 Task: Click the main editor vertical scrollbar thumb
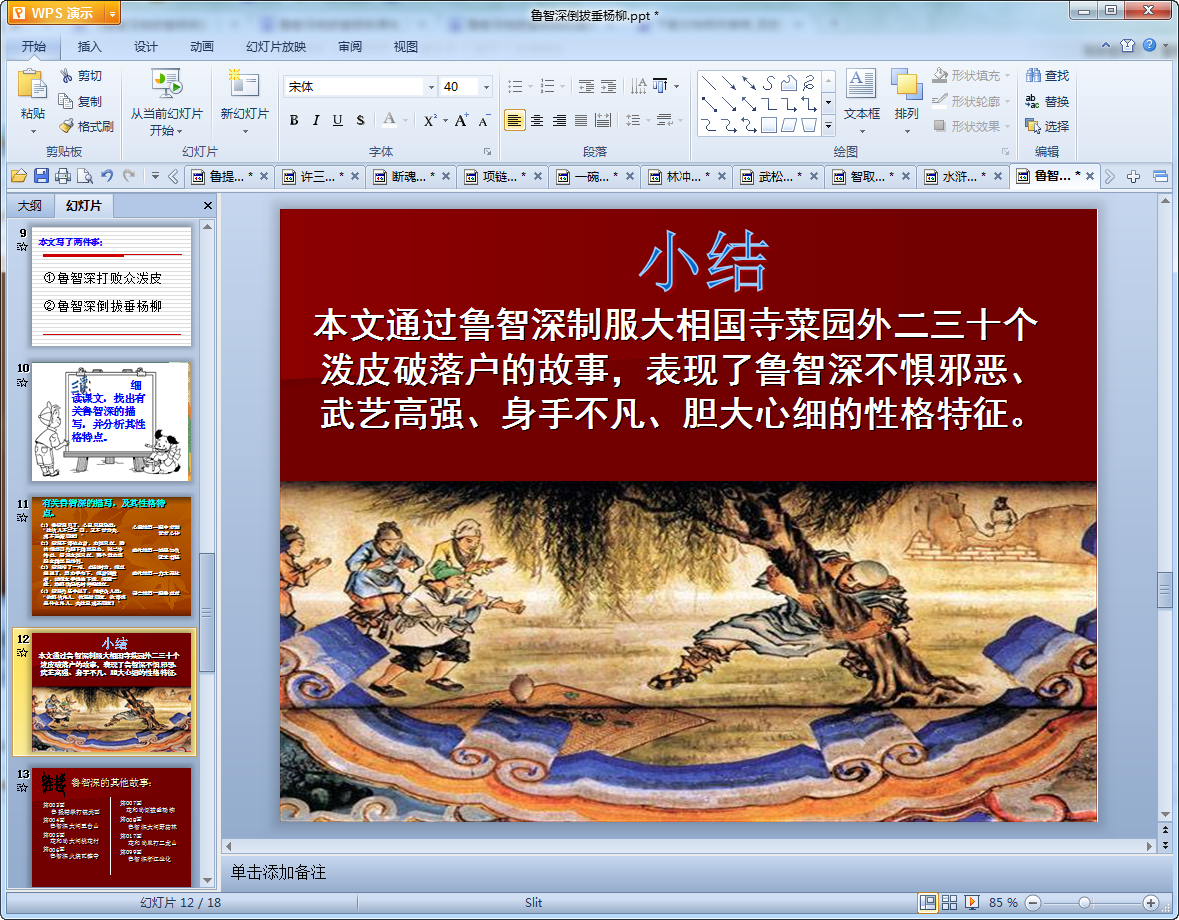(1165, 589)
